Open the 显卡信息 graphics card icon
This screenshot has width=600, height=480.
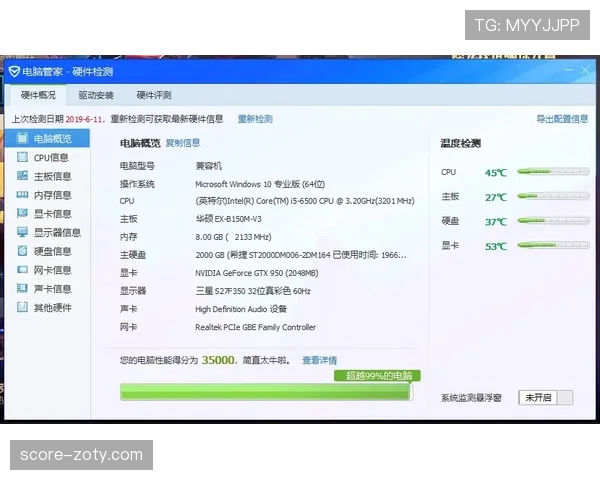[x=23, y=213]
